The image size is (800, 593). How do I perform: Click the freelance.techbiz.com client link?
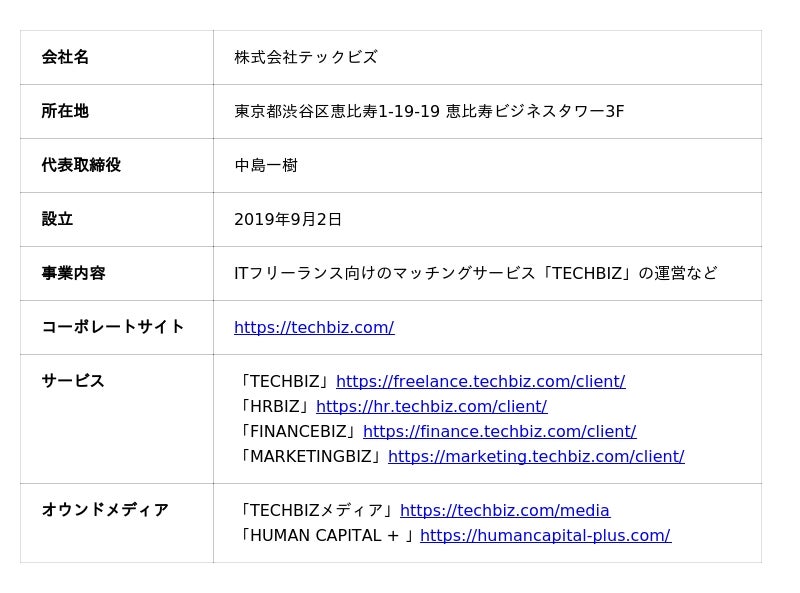coord(480,381)
